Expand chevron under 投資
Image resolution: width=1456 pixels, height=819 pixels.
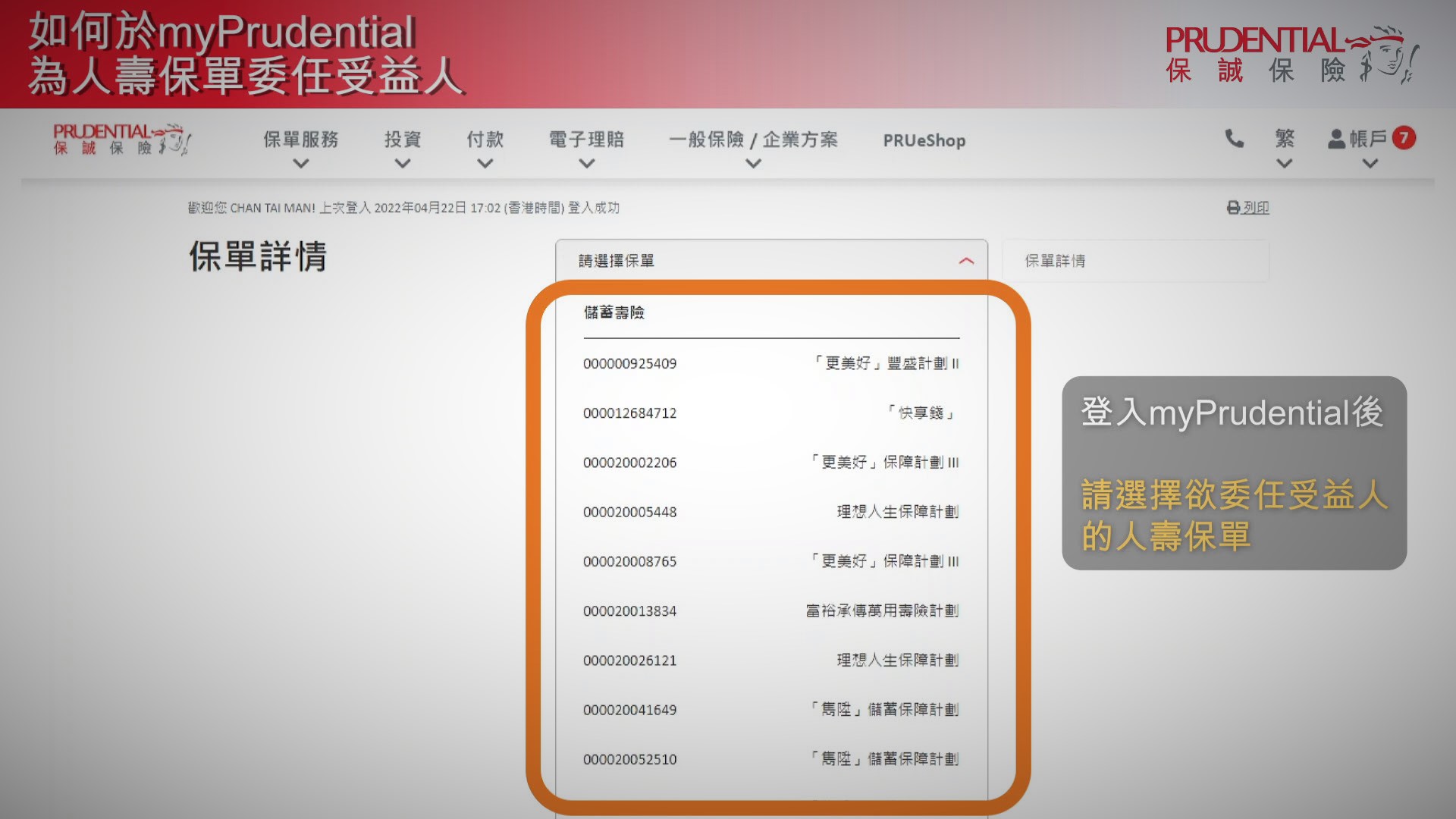tap(403, 163)
